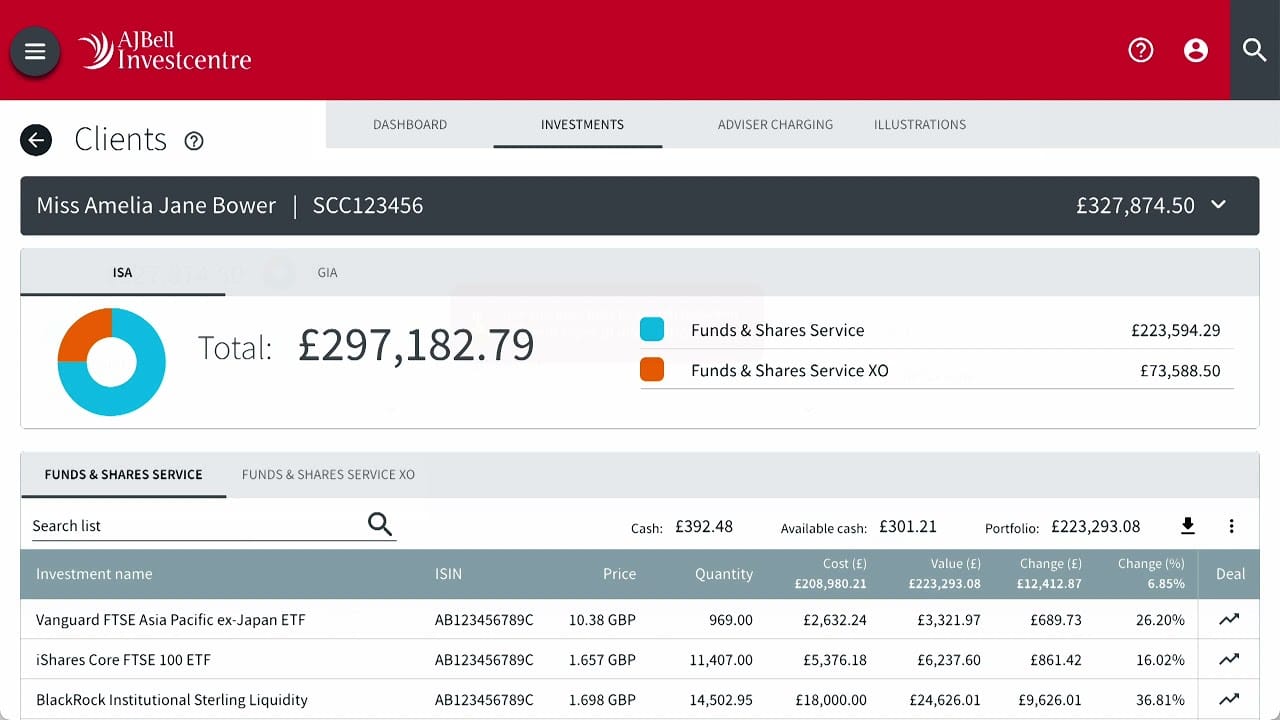Viewport: 1280px width, 720px height.
Task: Expand the client total £327,874.50 chevron
Action: coord(1218,205)
